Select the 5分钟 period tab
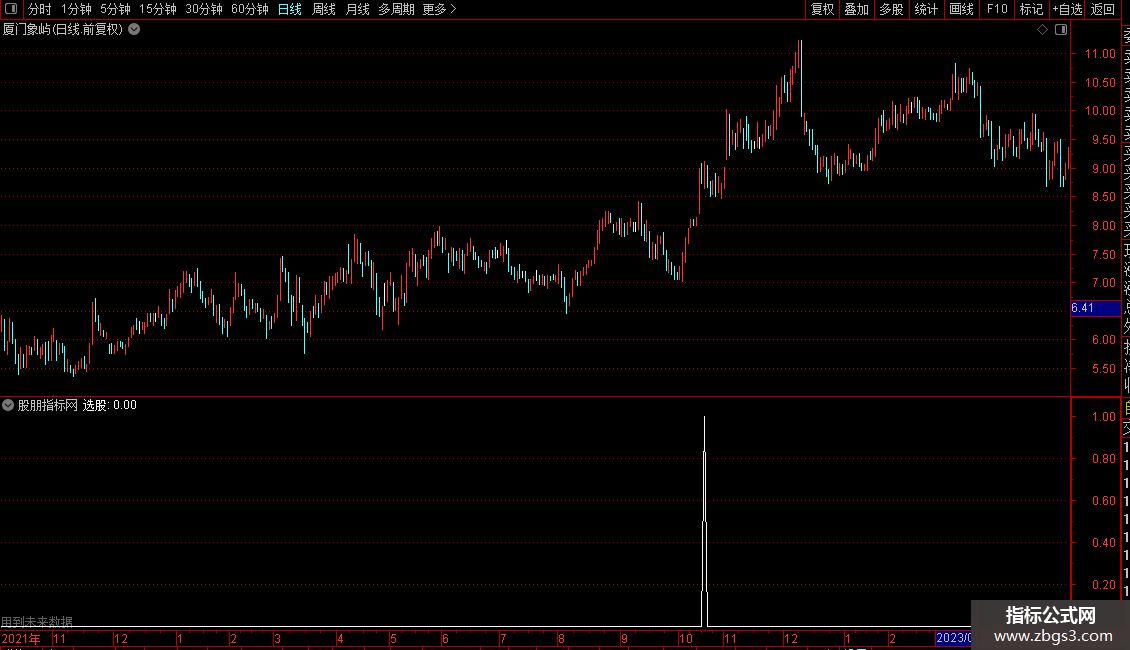This screenshot has width=1130, height=650. (115, 9)
